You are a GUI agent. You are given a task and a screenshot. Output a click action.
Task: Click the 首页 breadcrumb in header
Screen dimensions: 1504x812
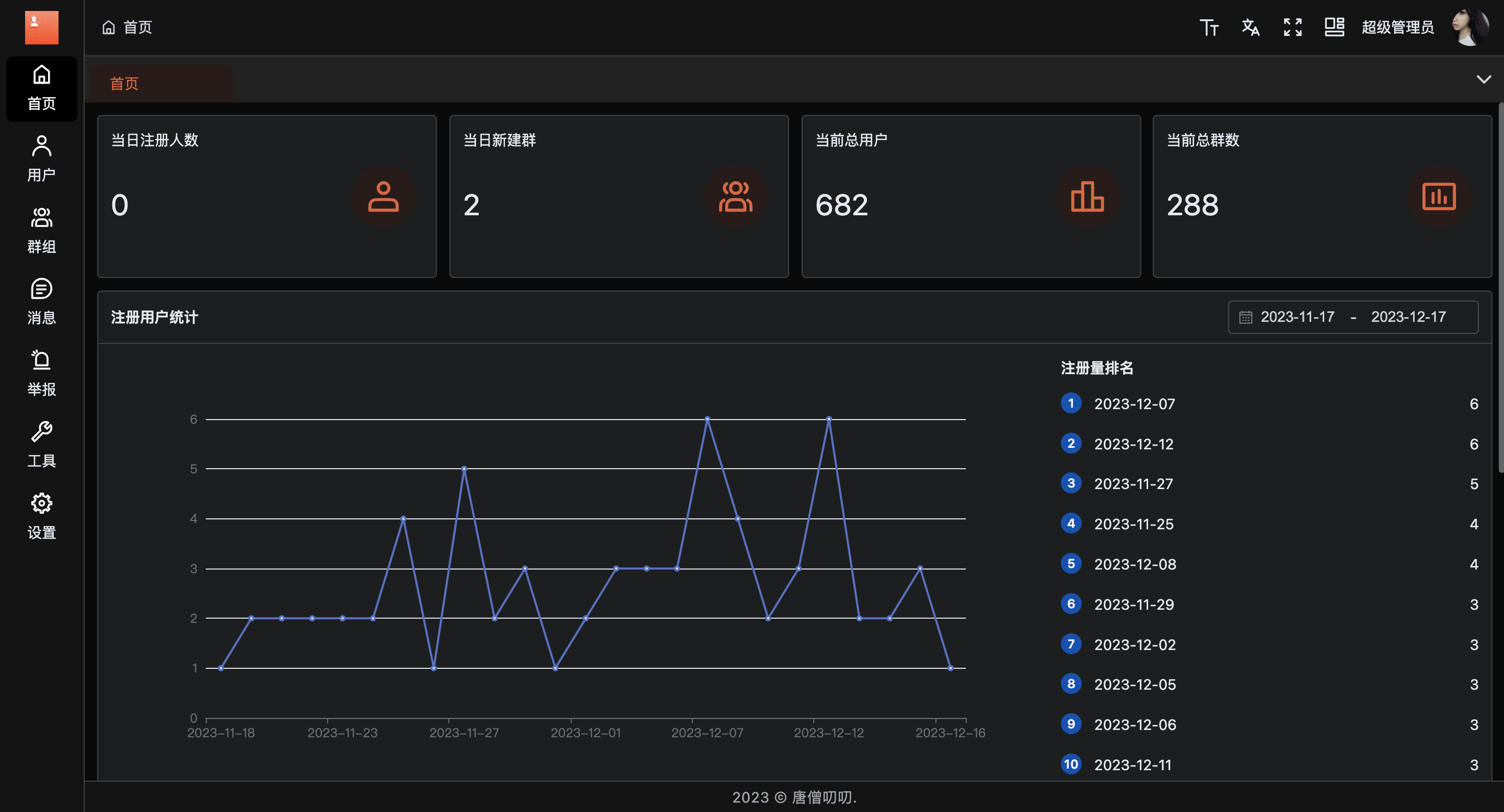click(x=128, y=28)
